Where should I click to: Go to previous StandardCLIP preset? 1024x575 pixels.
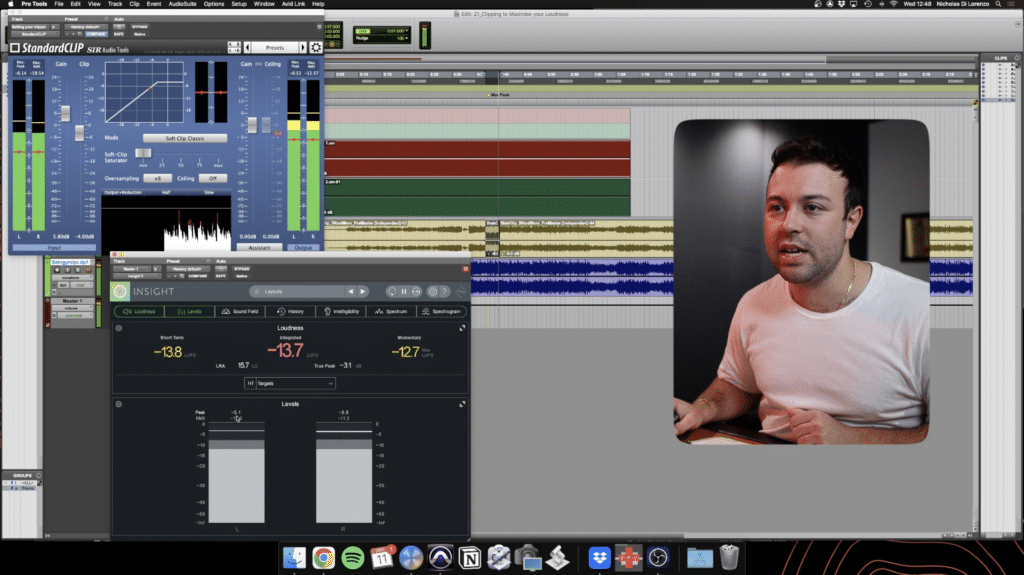[x=247, y=48]
